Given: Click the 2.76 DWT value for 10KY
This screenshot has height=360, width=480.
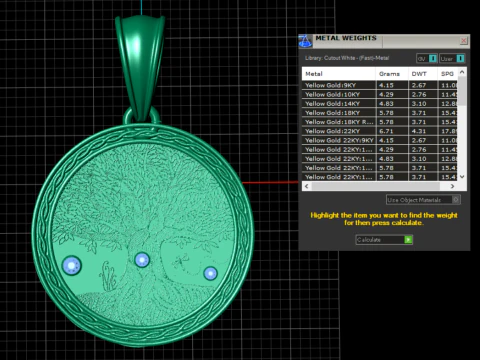Looking at the screenshot, I should (419, 95).
